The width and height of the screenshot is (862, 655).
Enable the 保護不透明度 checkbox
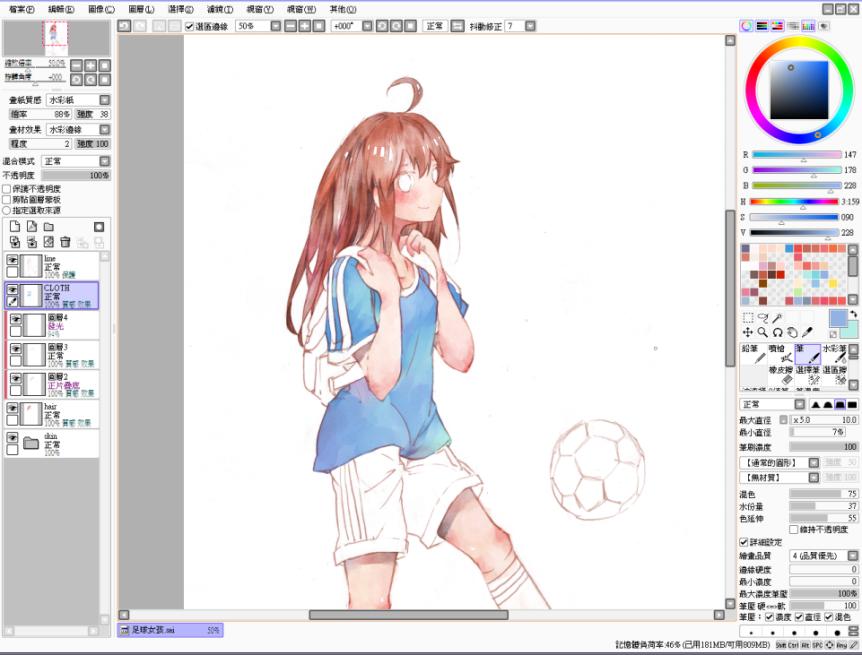coord(7,189)
